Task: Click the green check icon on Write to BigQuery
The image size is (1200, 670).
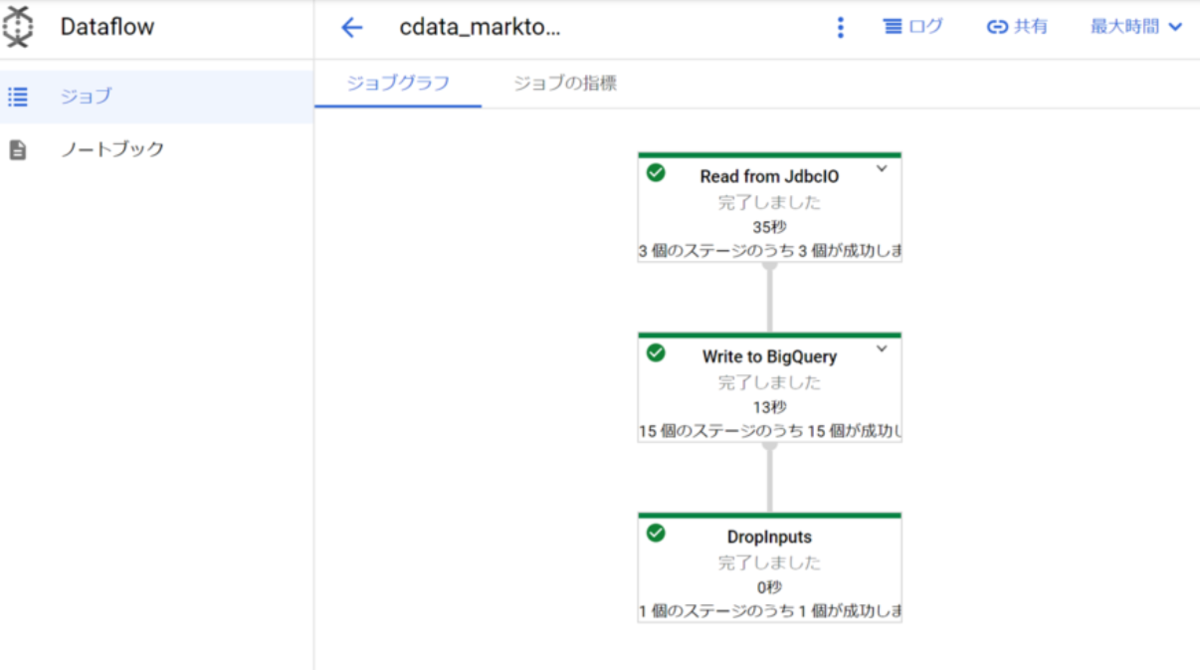Action: [656, 353]
